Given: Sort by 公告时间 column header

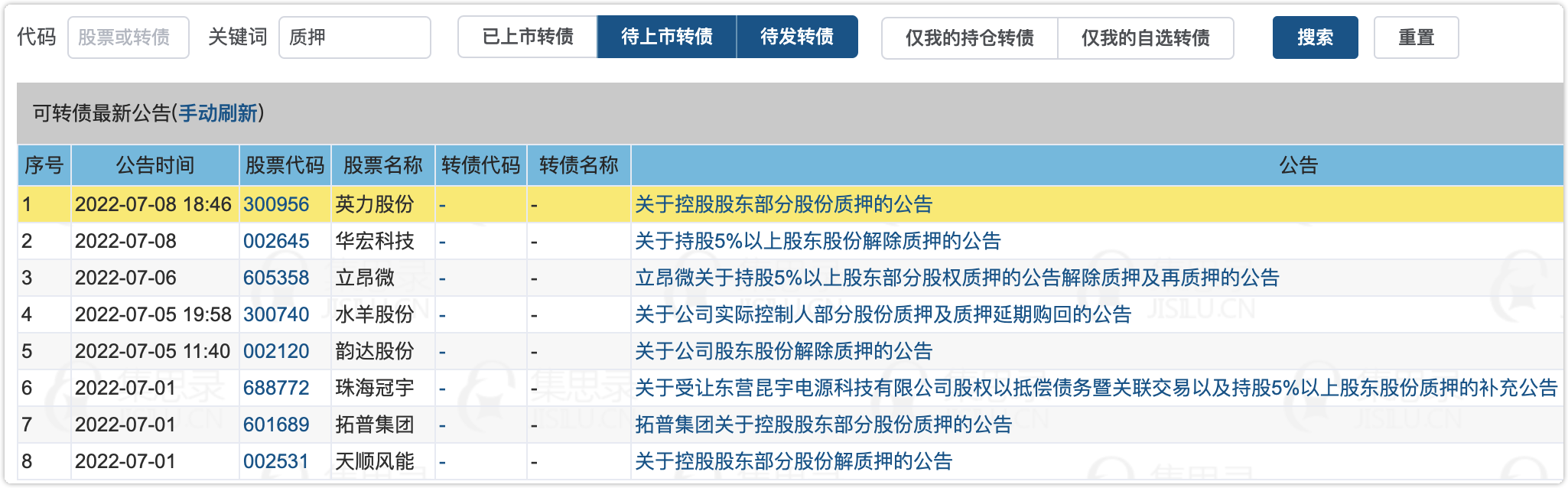Looking at the screenshot, I should [155, 165].
